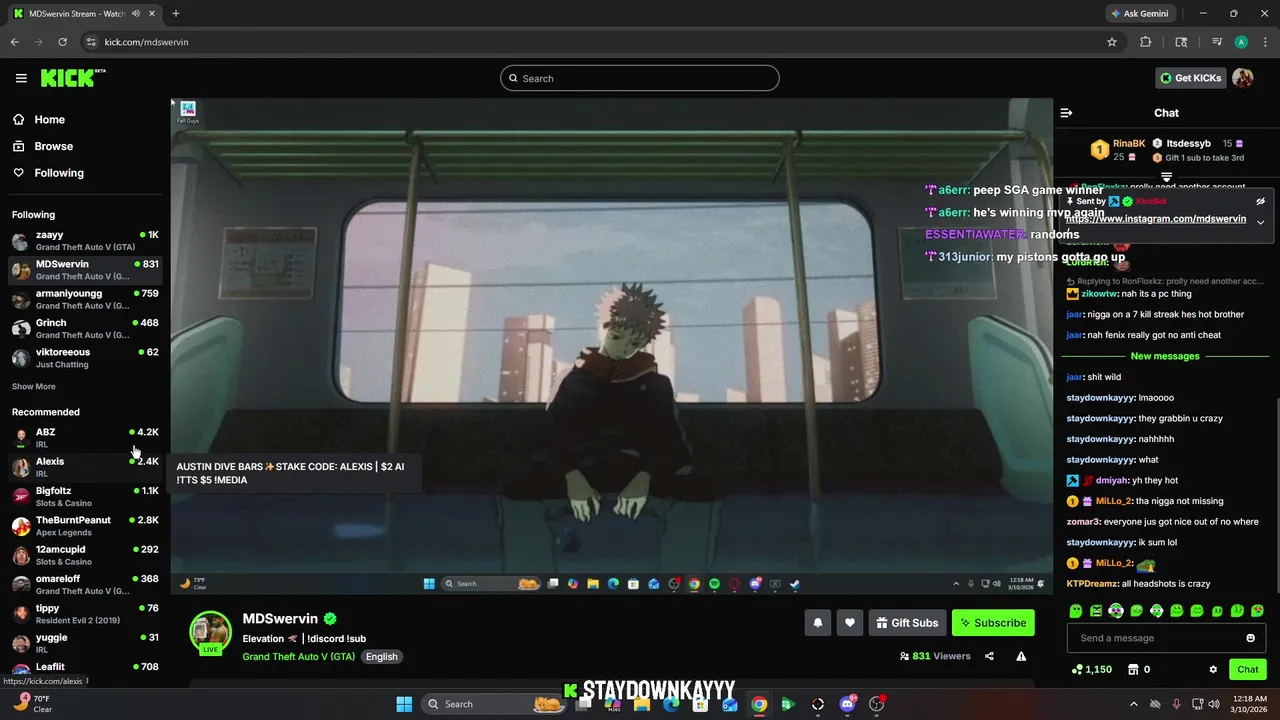Click the first green quick emote

(x=1076, y=611)
